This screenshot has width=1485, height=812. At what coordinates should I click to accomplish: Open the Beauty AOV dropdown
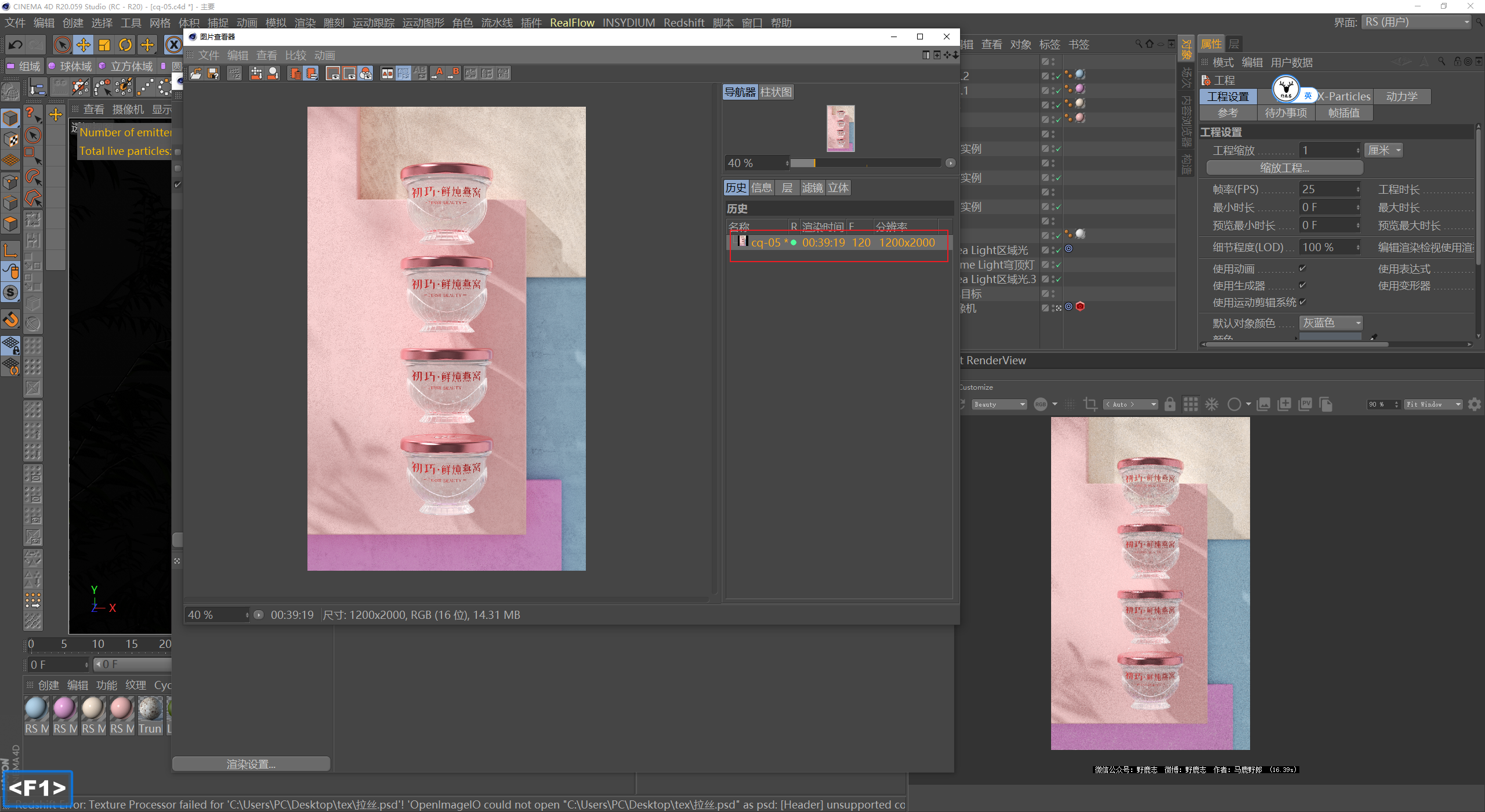[999, 404]
